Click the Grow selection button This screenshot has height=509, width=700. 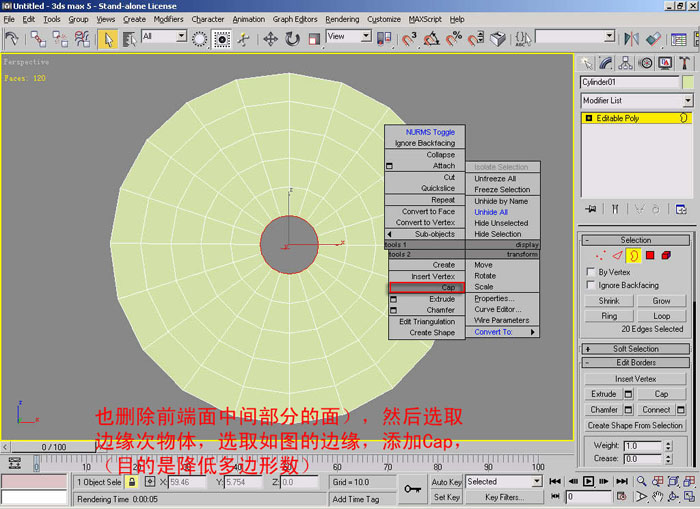661,301
